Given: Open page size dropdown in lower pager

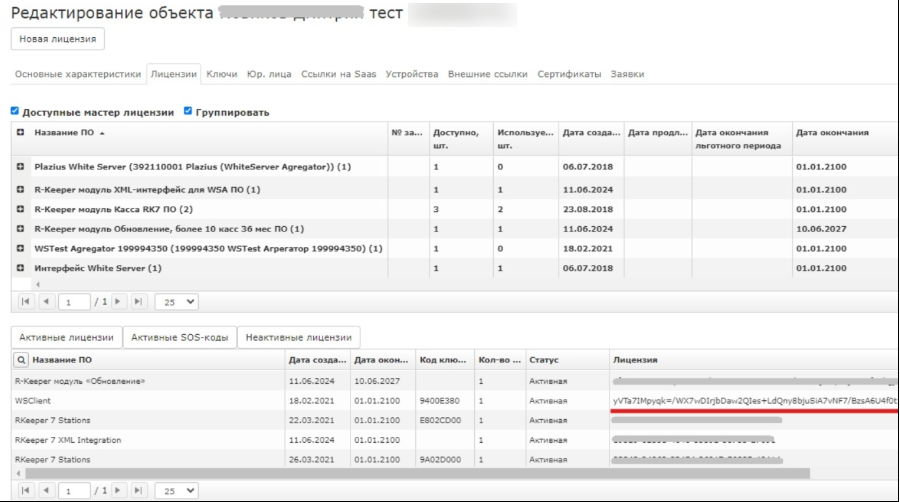Looking at the screenshot, I should pos(177,491).
